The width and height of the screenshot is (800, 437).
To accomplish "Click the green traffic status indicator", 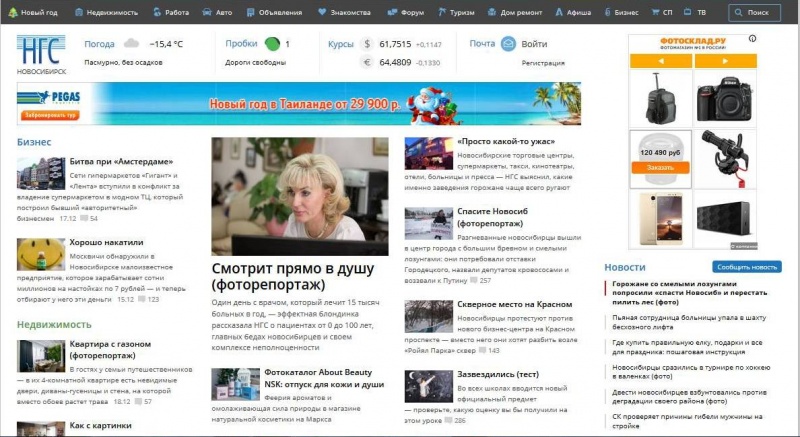I will [x=272, y=44].
